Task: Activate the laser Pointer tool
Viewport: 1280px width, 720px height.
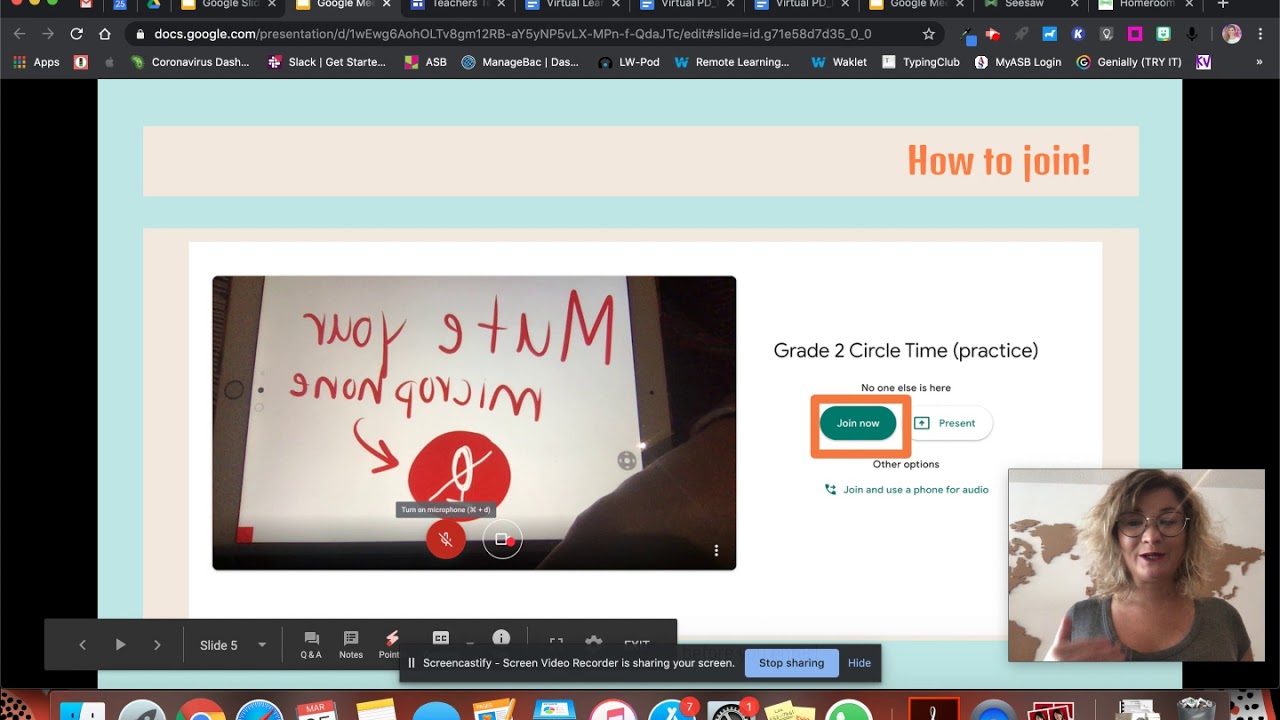Action: (391, 645)
